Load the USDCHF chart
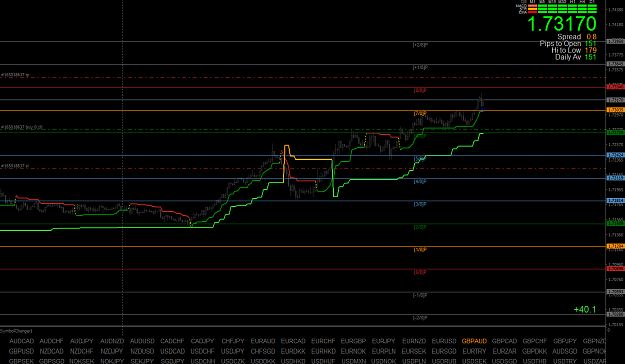 tap(202, 351)
